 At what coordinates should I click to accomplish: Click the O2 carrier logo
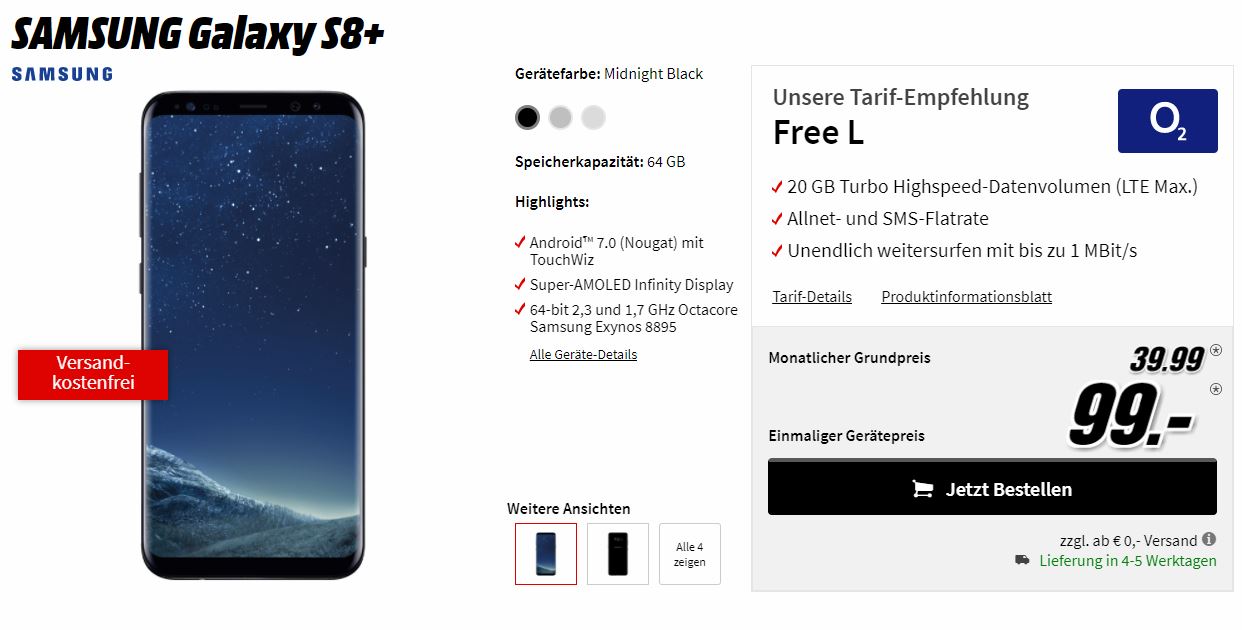[1167, 121]
